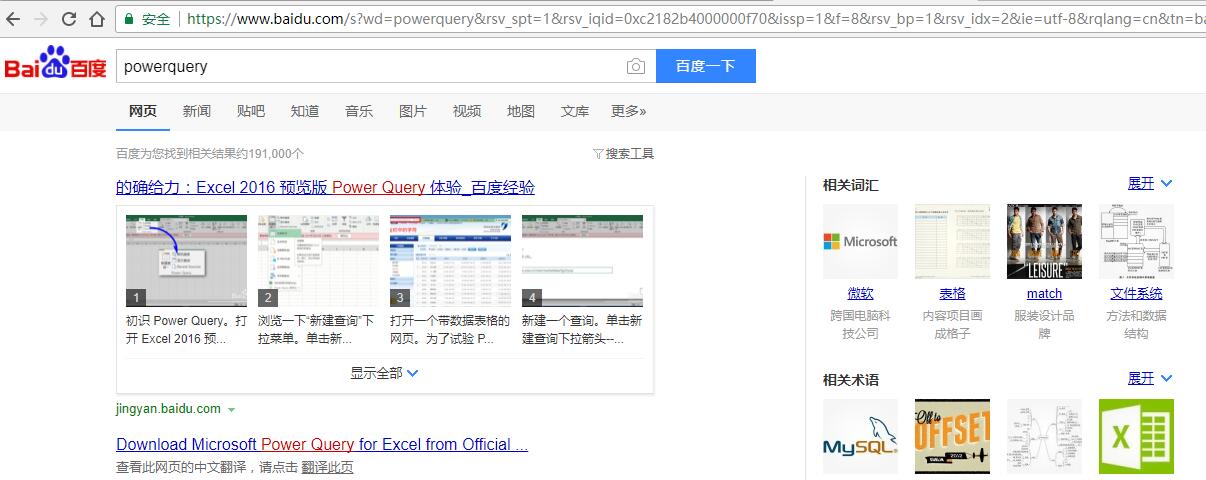Click the 文件系统 diagram thumbnail
1206x480 pixels.
coord(1136,241)
